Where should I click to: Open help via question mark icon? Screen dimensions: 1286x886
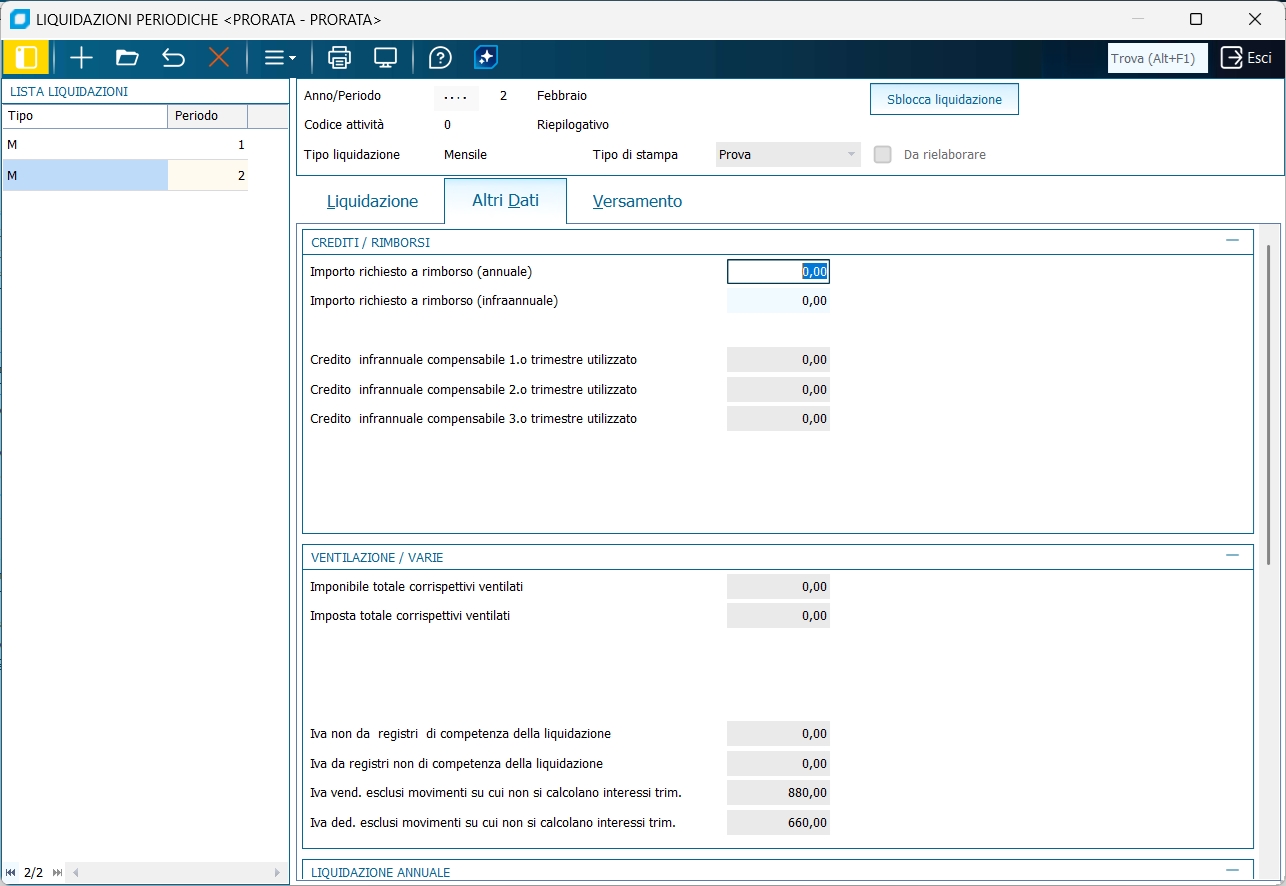pyautogui.click(x=440, y=58)
